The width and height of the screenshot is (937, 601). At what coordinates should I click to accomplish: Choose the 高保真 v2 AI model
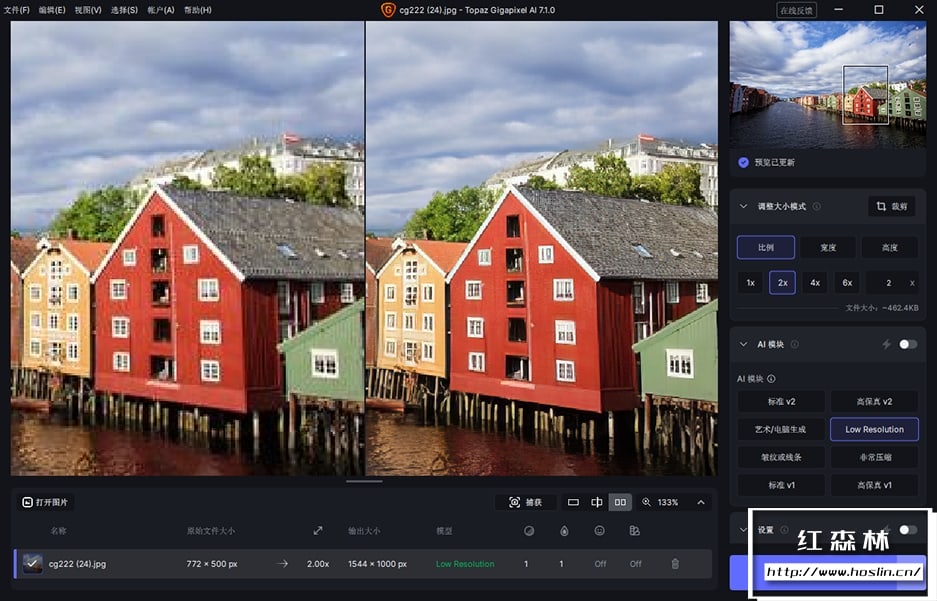(874, 401)
